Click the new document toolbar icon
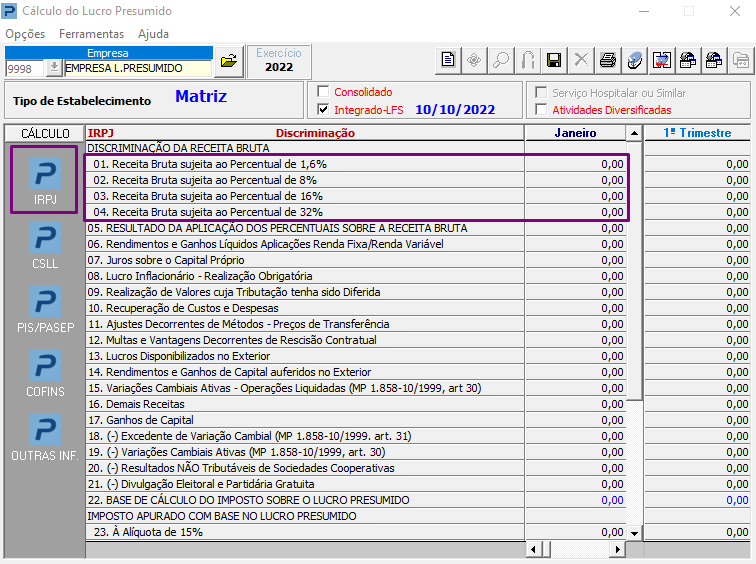 pos(448,60)
